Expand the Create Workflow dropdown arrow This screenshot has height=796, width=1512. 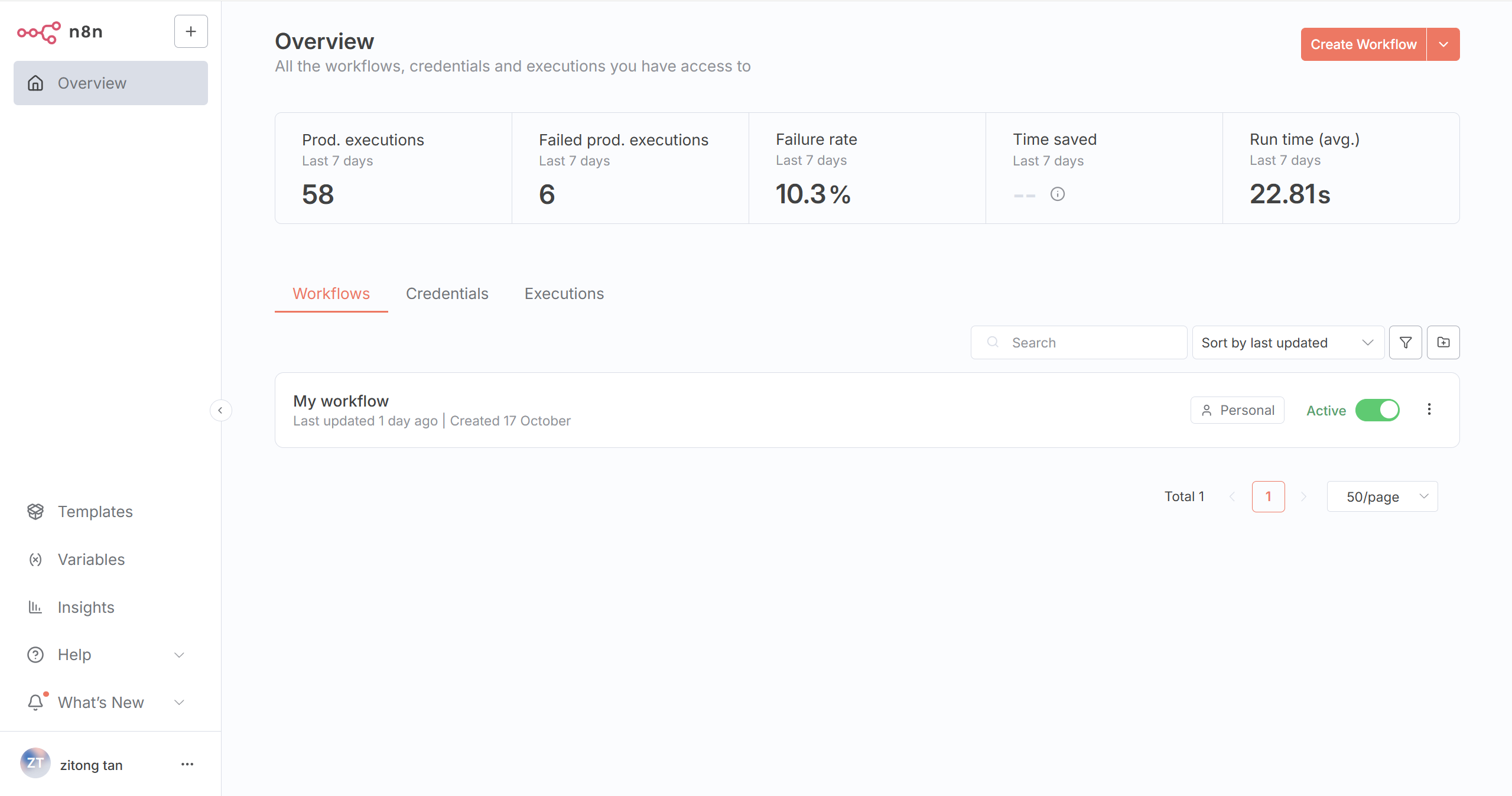point(1443,44)
